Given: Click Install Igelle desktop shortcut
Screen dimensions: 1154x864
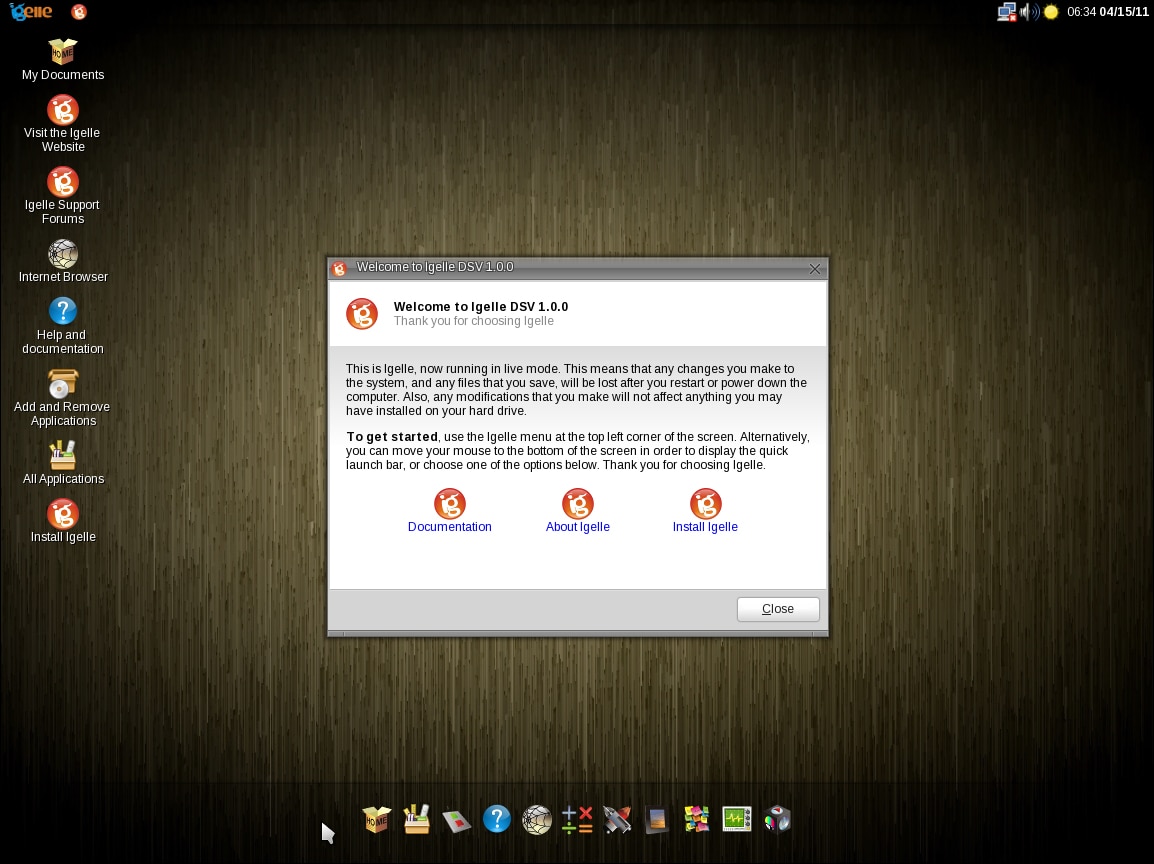Looking at the screenshot, I should [63, 514].
